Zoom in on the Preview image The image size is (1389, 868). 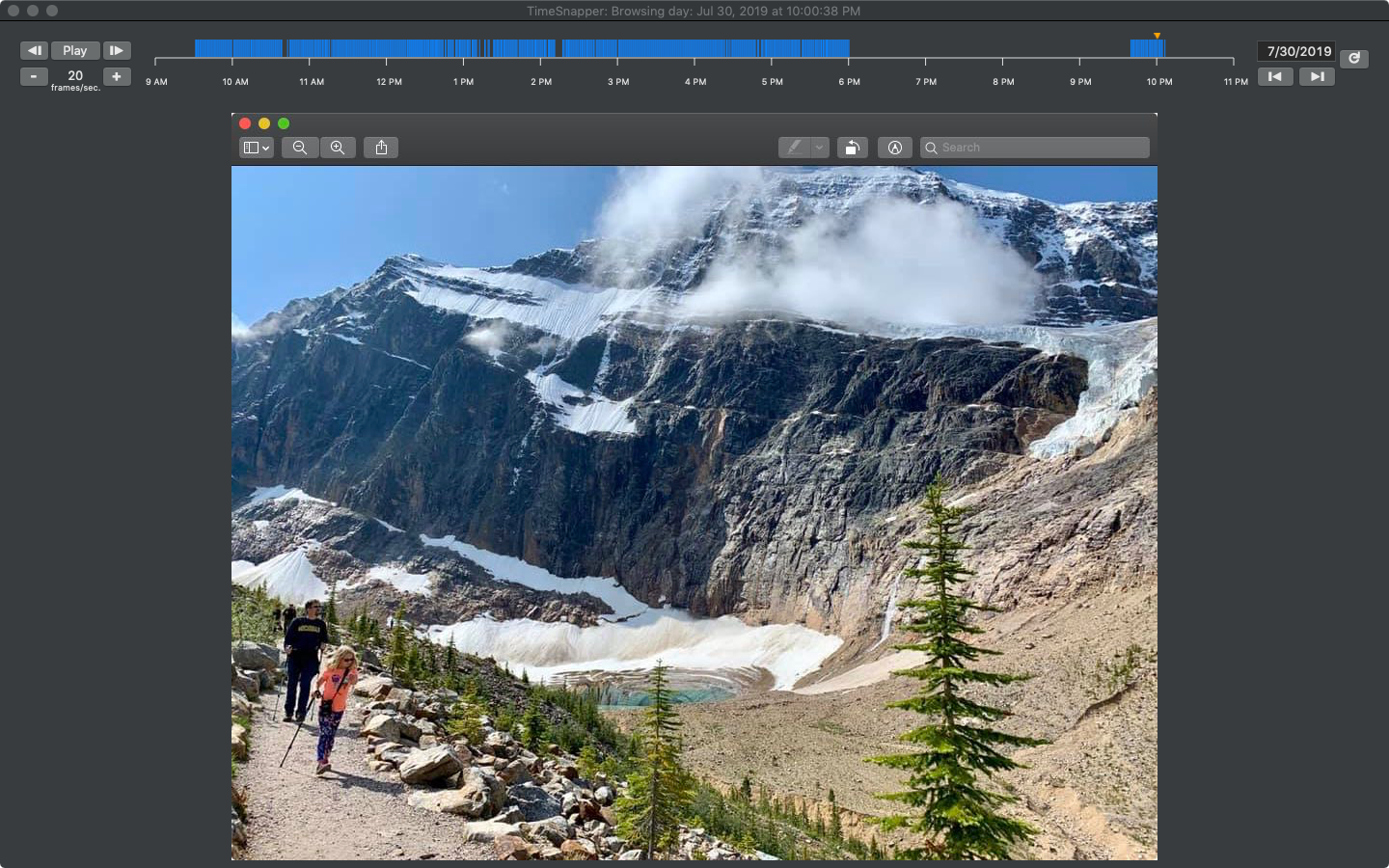(x=338, y=148)
